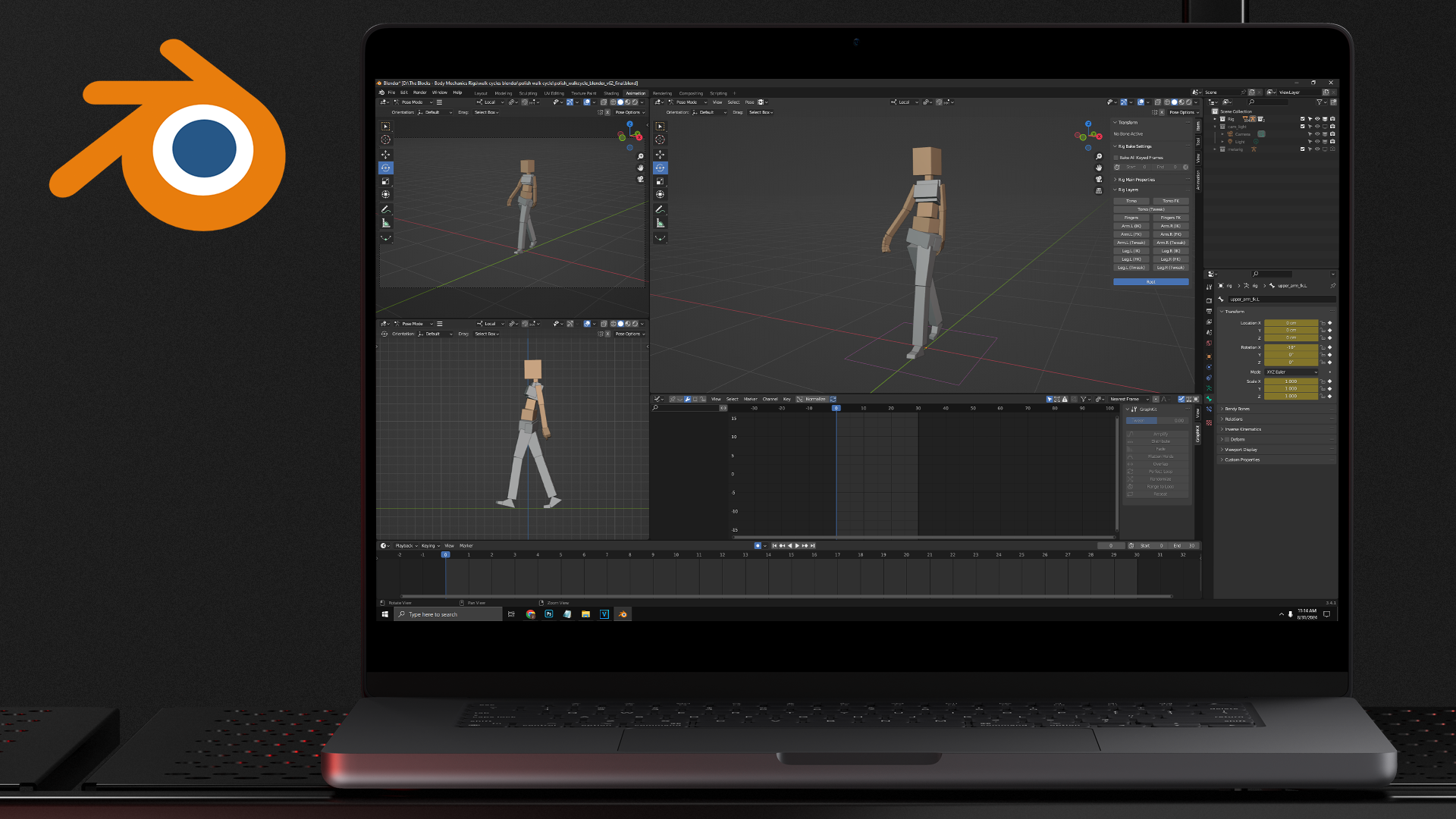
Task: Toggle exclude checkbox for metarig collection
Action: point(1303,149)
